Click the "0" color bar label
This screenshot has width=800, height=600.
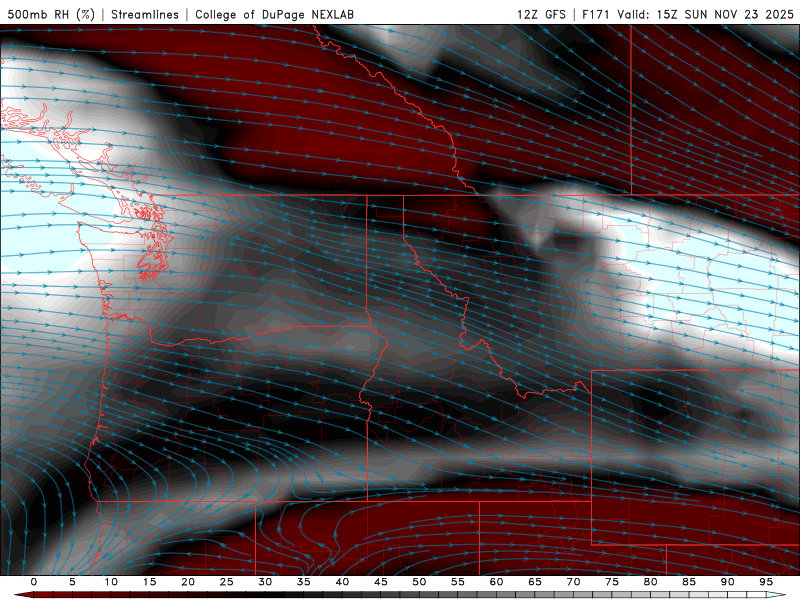(34, 582)
